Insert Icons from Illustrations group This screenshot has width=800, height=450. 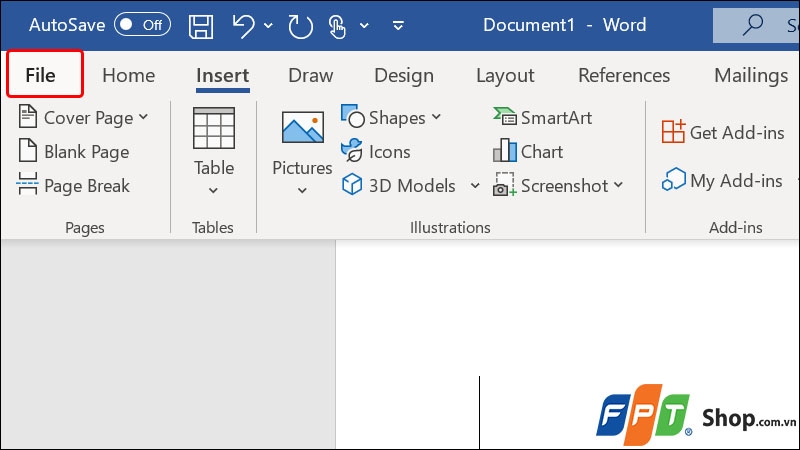tap(376, 152)
